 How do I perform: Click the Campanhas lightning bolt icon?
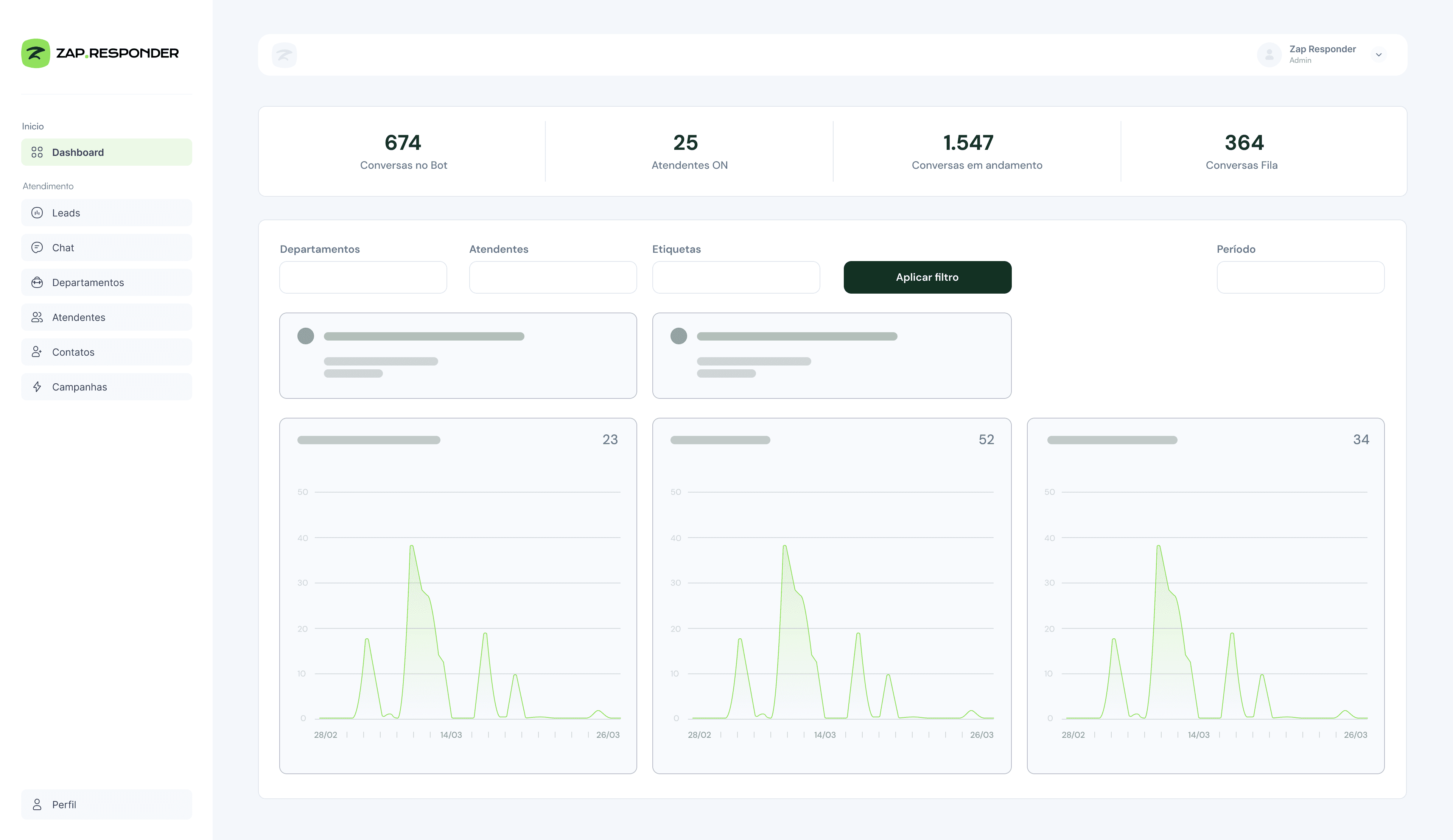pyautogui.click(x=37, y=387)
